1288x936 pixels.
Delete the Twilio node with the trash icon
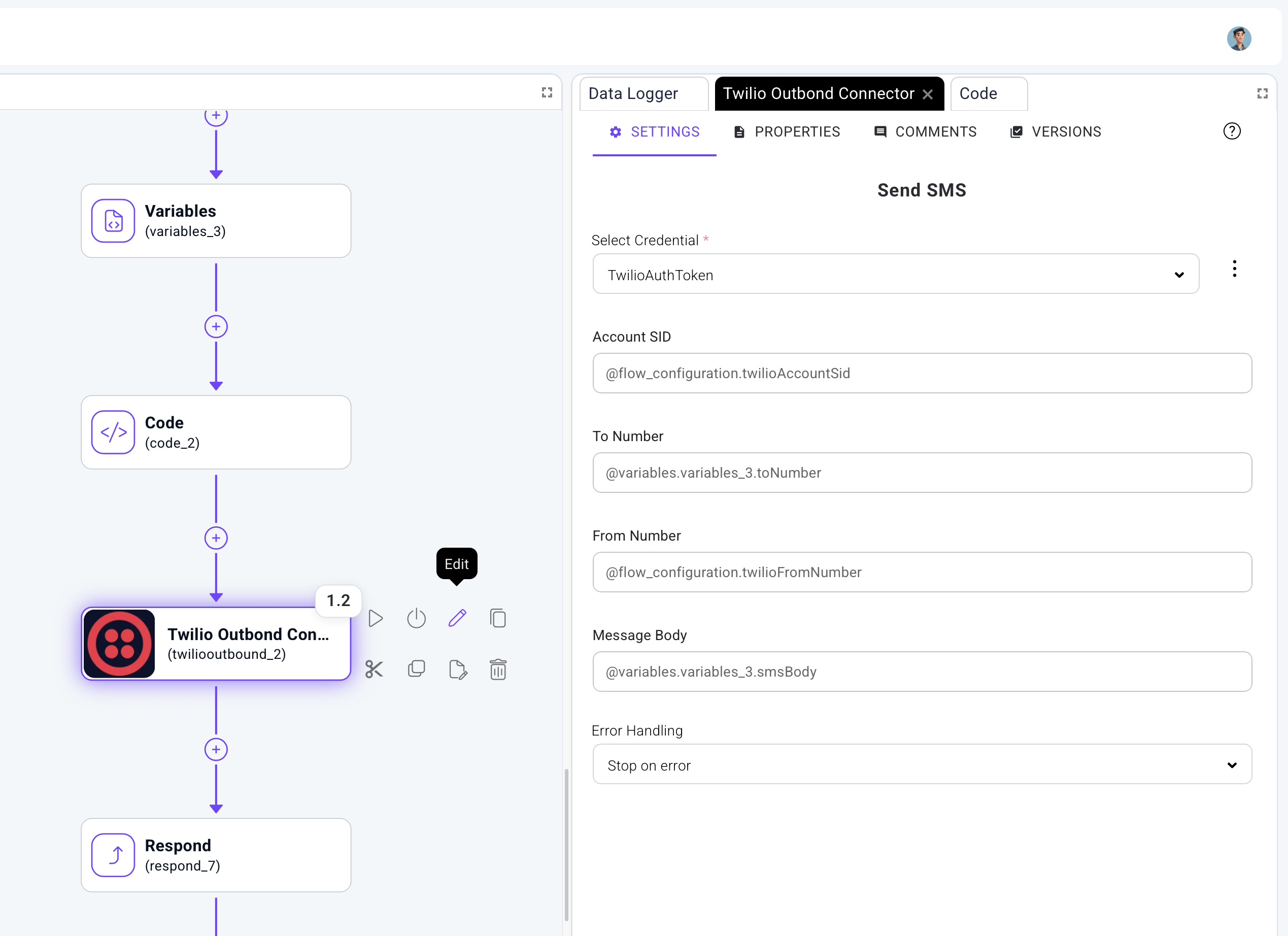(x=498, y=669)
